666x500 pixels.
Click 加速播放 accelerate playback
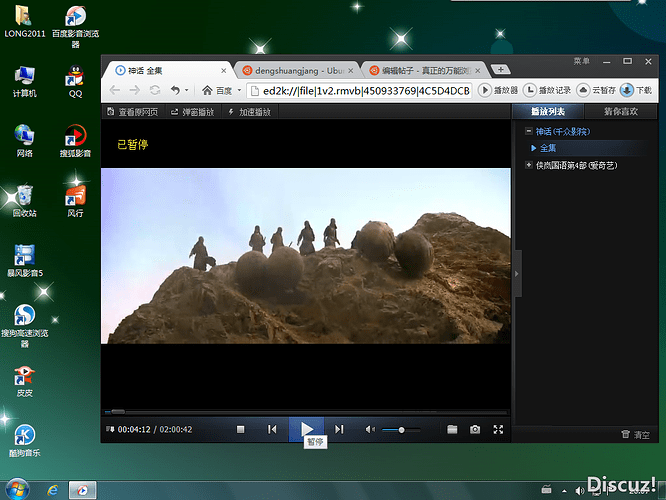249,112
